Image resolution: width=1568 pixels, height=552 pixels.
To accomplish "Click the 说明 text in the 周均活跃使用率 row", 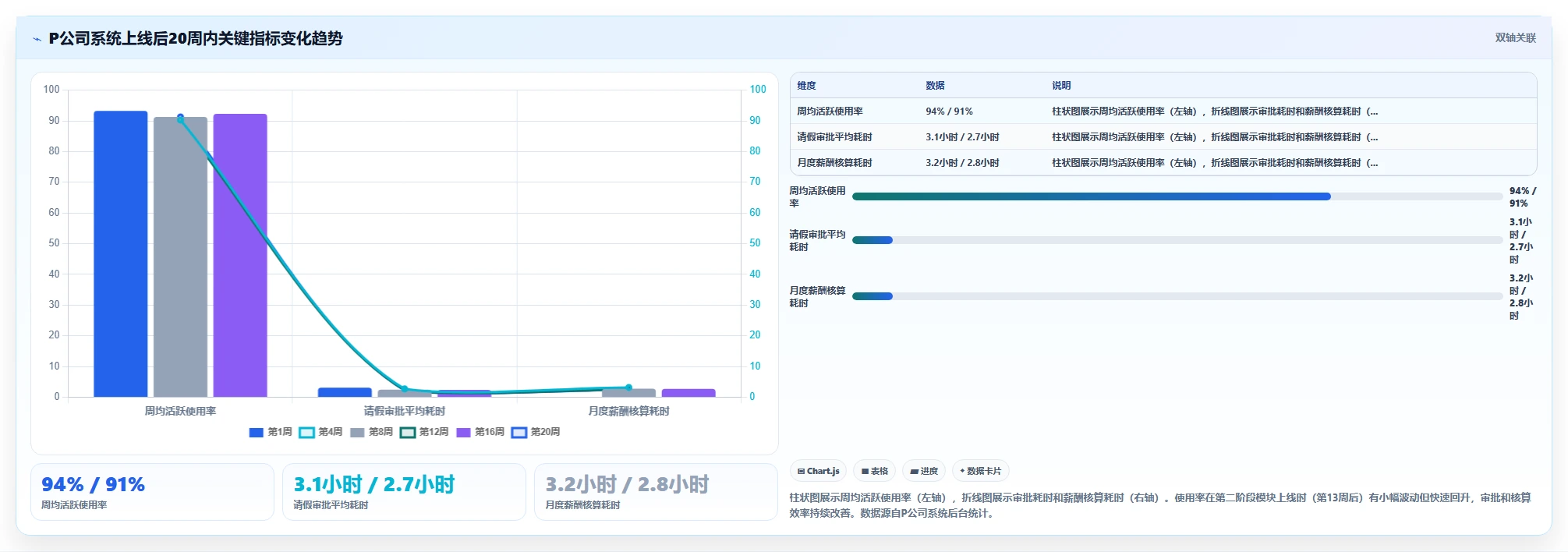I will 1215,111.
